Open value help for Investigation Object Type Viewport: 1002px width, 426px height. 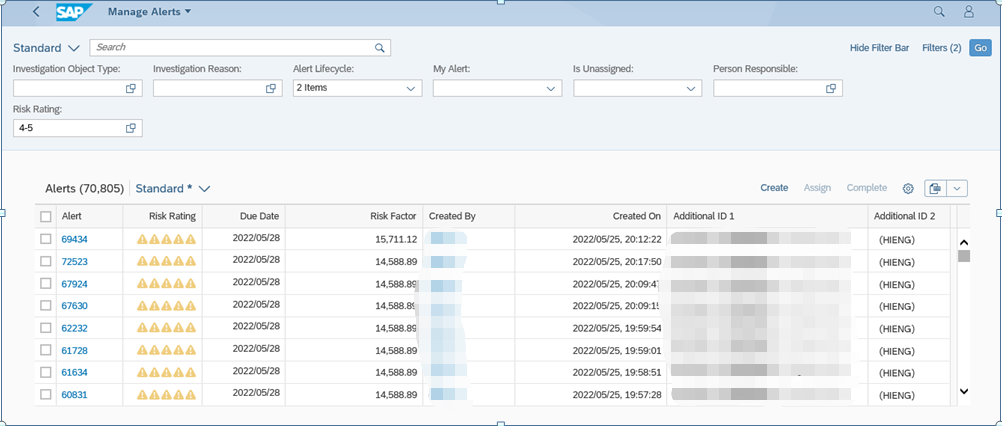131,88
